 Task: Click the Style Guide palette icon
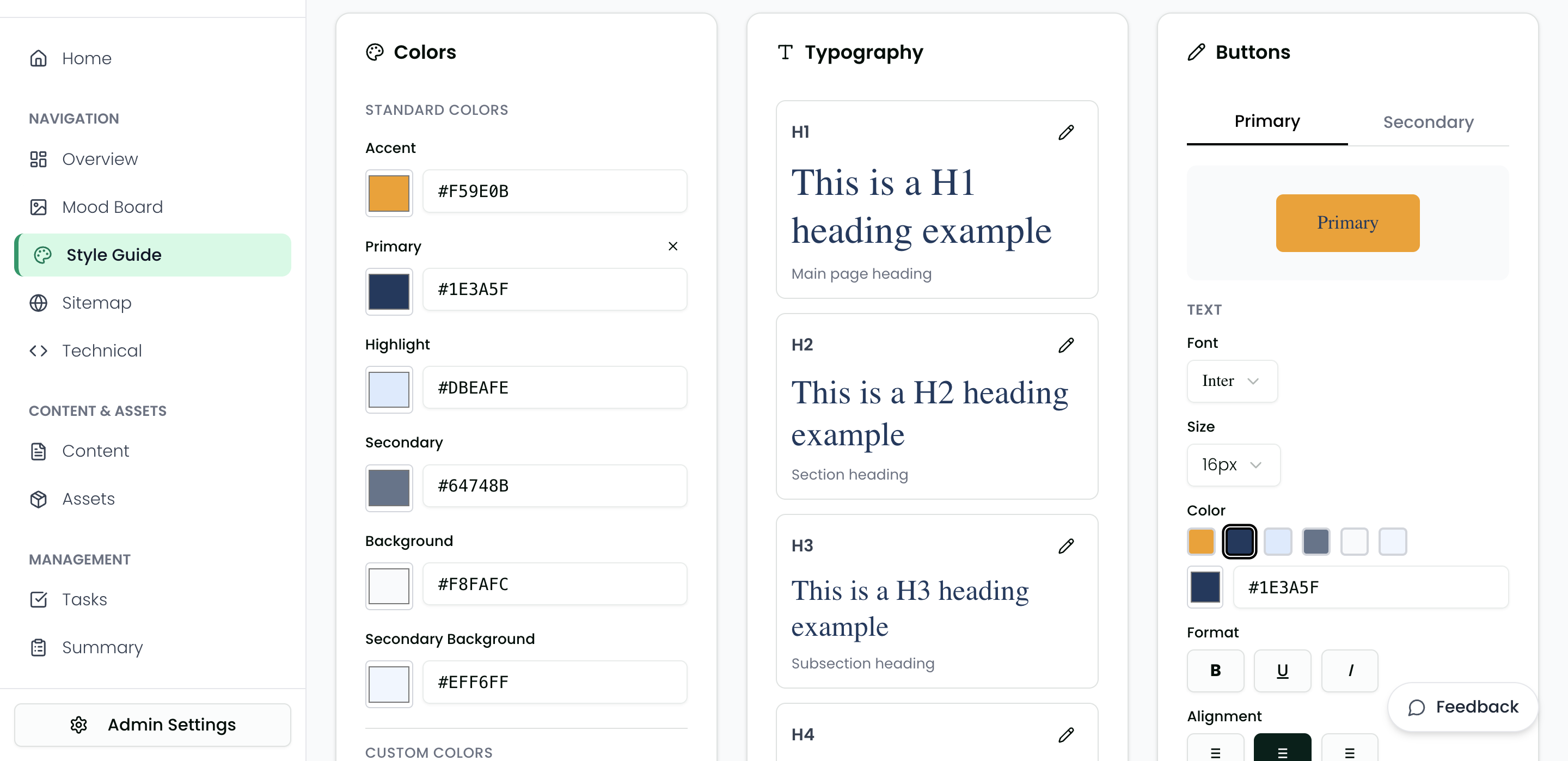42,255
